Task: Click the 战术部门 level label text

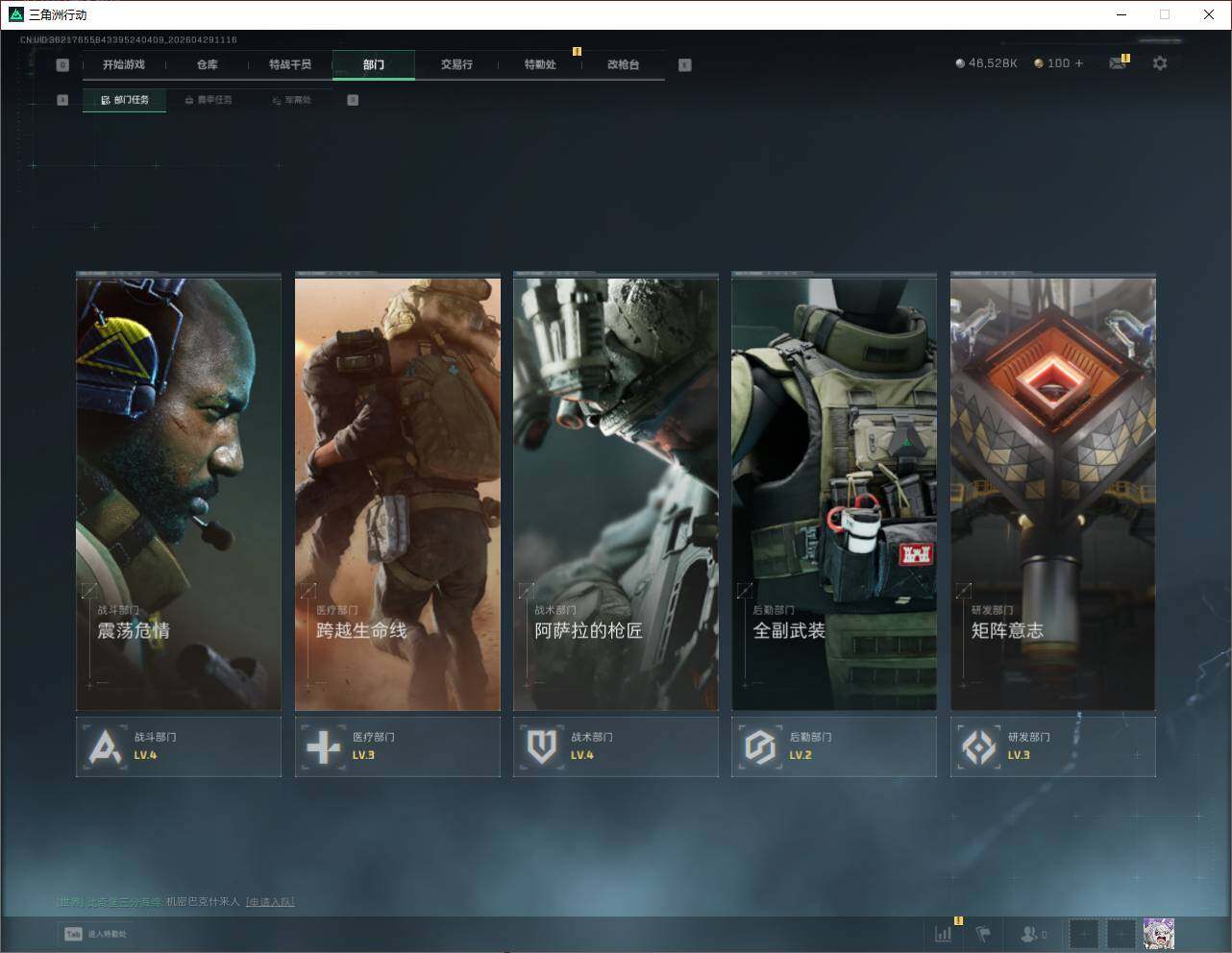Action: [x=582, y=755]
